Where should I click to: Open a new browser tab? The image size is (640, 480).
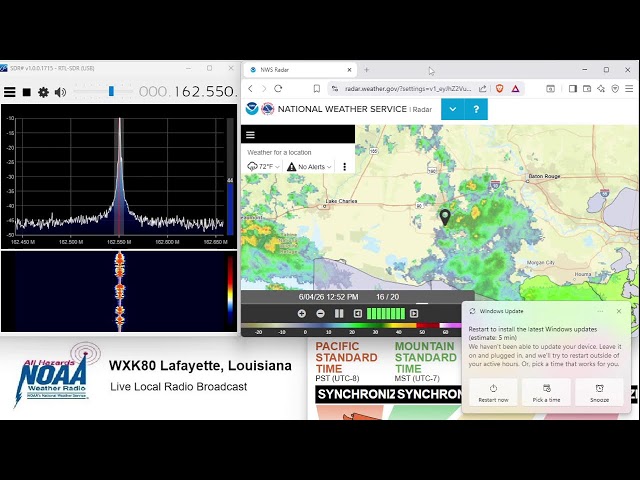click(x=367, y=70)
